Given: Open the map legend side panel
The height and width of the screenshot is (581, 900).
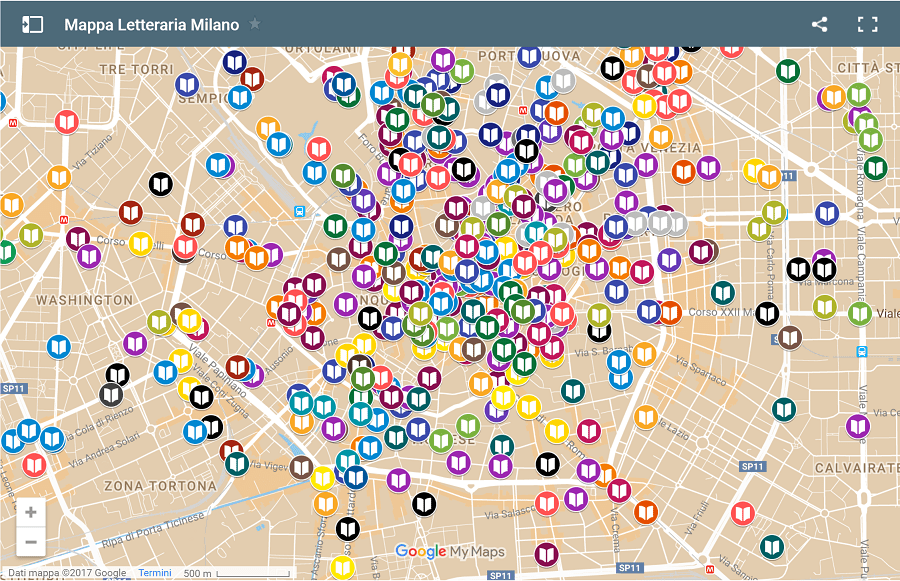Looking at the screenshot, I should [x=32, y=24].
